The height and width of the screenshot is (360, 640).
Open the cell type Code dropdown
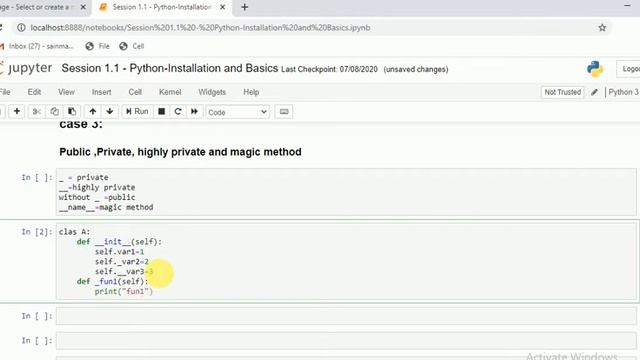[x=237, y=112]
